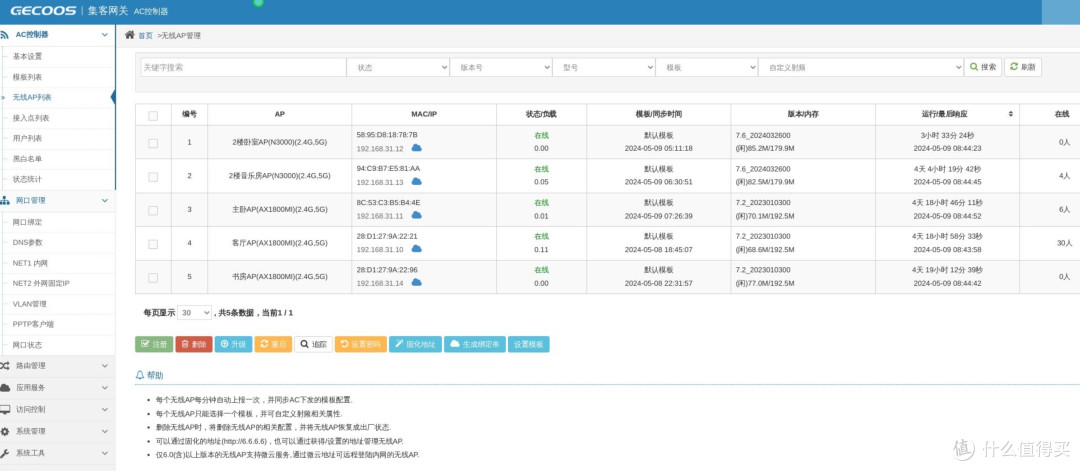Viewport: 1080px width, 471px height.
Task: Click the 固化地址 button
Action: 415,344
